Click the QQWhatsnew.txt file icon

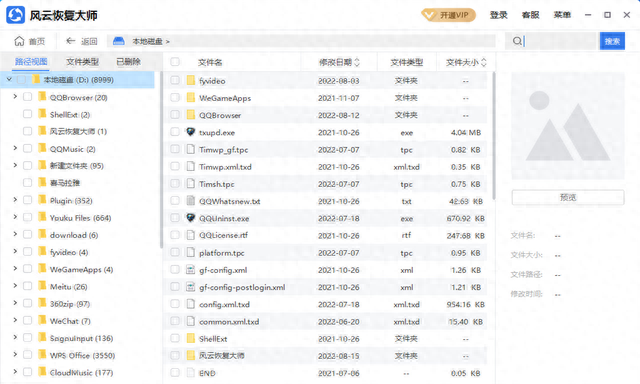tap(191, 200)
